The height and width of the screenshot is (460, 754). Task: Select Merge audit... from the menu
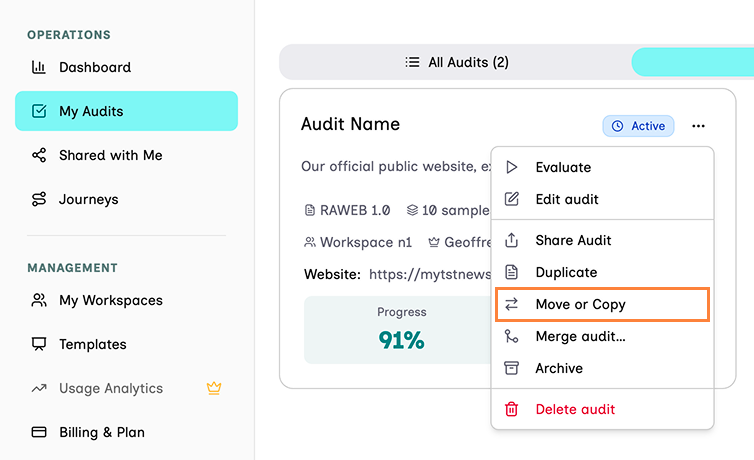[602, 336]
